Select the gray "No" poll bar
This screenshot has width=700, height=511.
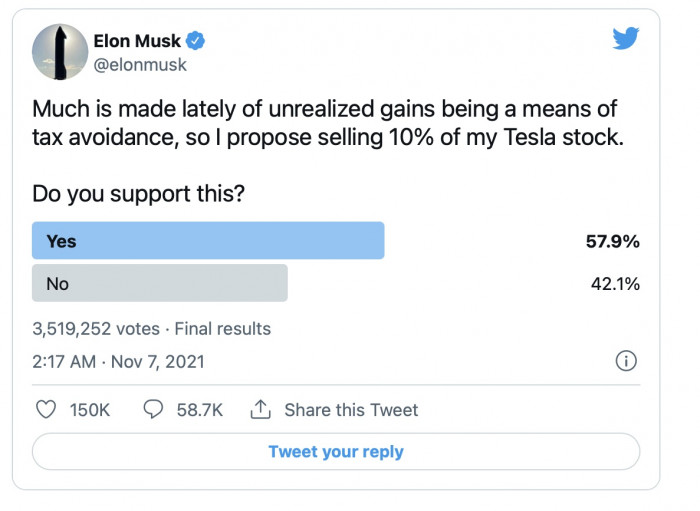coord(160,283)
